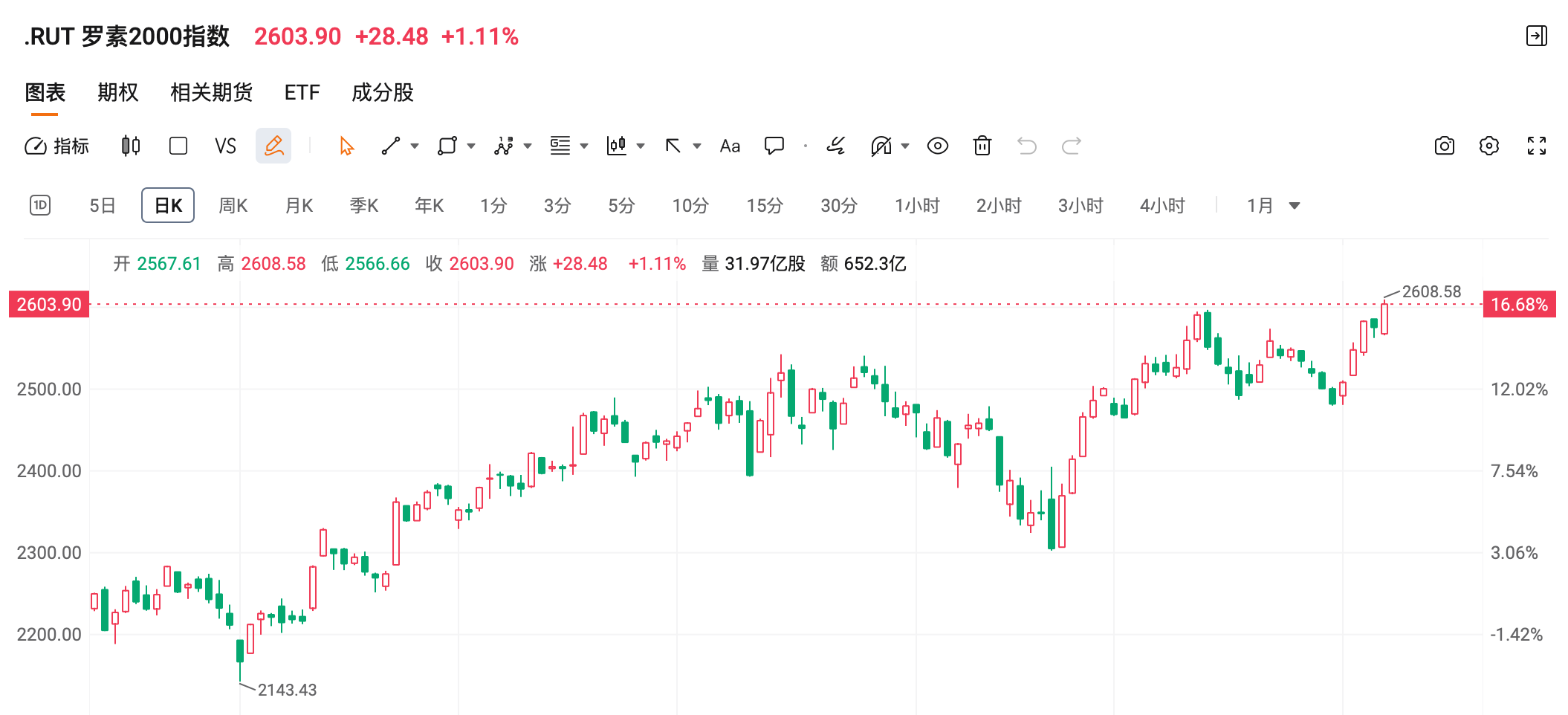Select the 1小时 interval
The width and height of the screenshot is (1568, 715).
coord(918,206)
